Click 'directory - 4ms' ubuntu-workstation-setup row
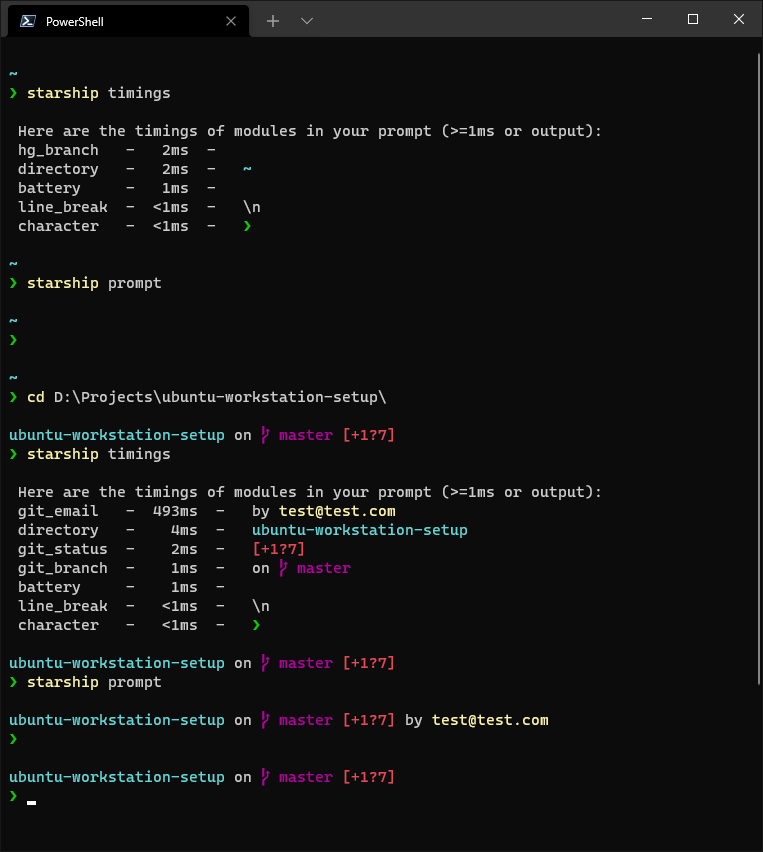This screenshot has height=852, width=763. click(x=242, y=530)
